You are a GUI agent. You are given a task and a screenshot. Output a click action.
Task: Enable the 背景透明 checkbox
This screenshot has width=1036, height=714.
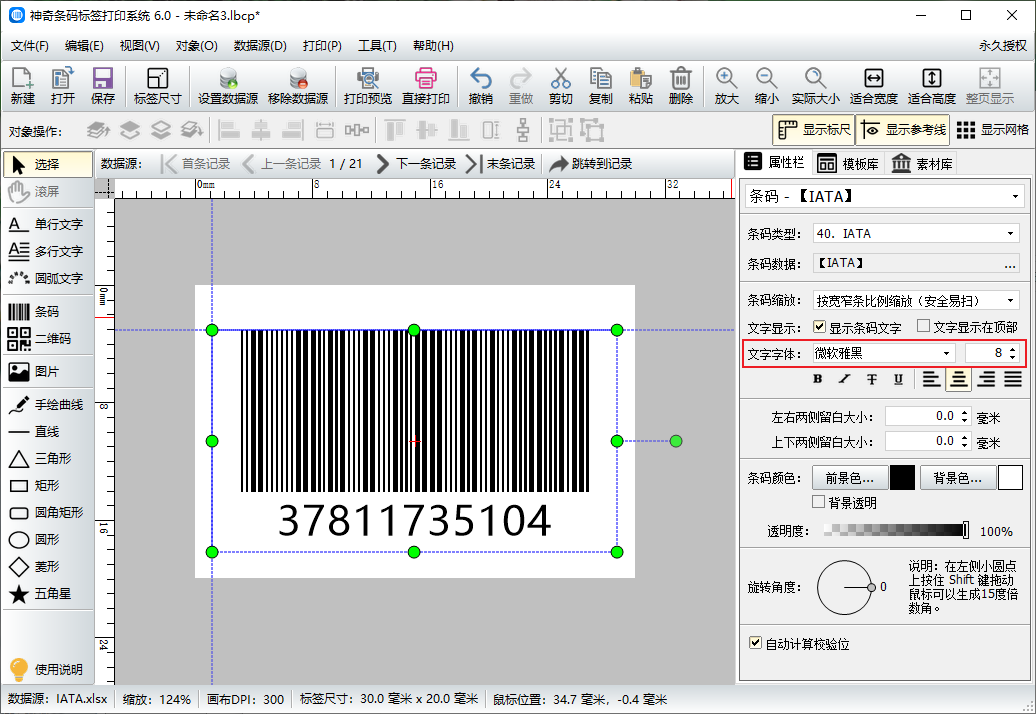(x=819, y=502)
